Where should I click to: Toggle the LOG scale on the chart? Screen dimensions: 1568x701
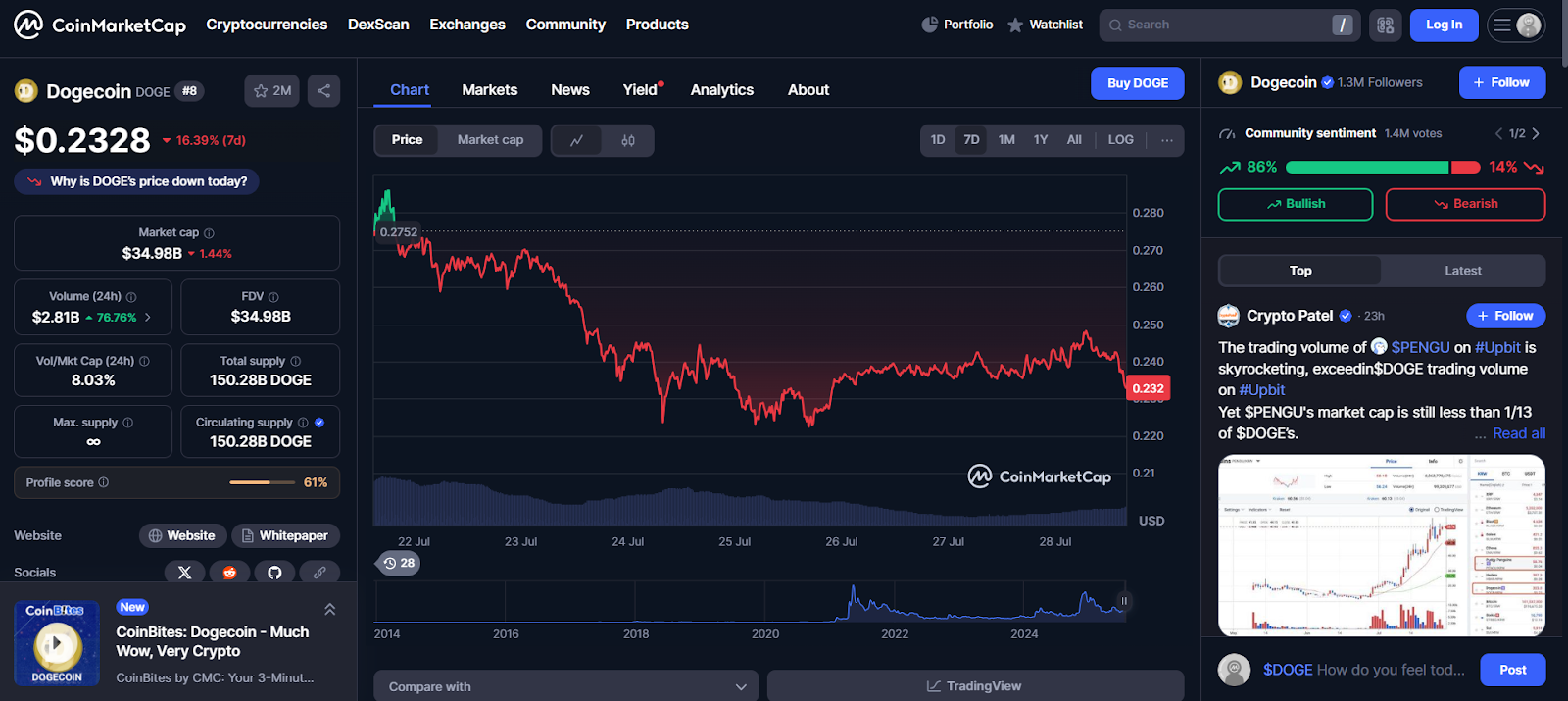point(1120,140)
